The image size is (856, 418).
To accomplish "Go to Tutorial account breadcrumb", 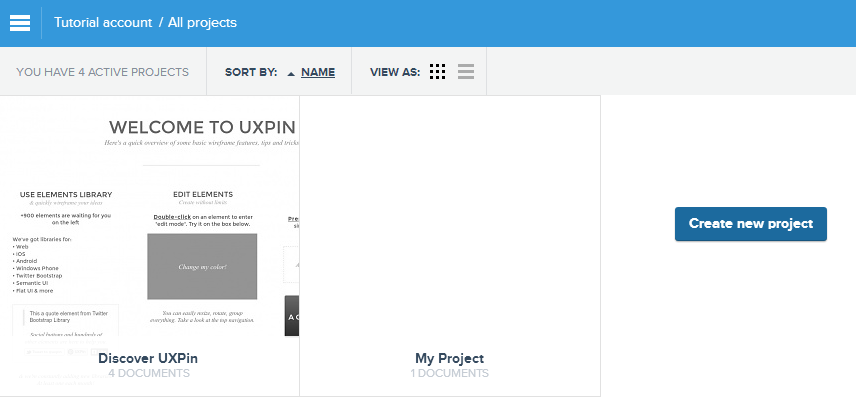I will (103, 22).
